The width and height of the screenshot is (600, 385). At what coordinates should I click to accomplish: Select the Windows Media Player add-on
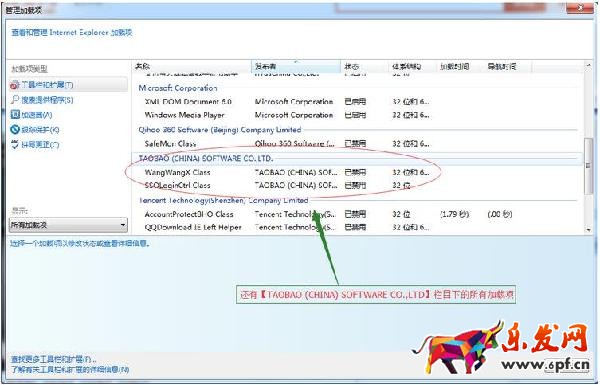click(357, 115)
